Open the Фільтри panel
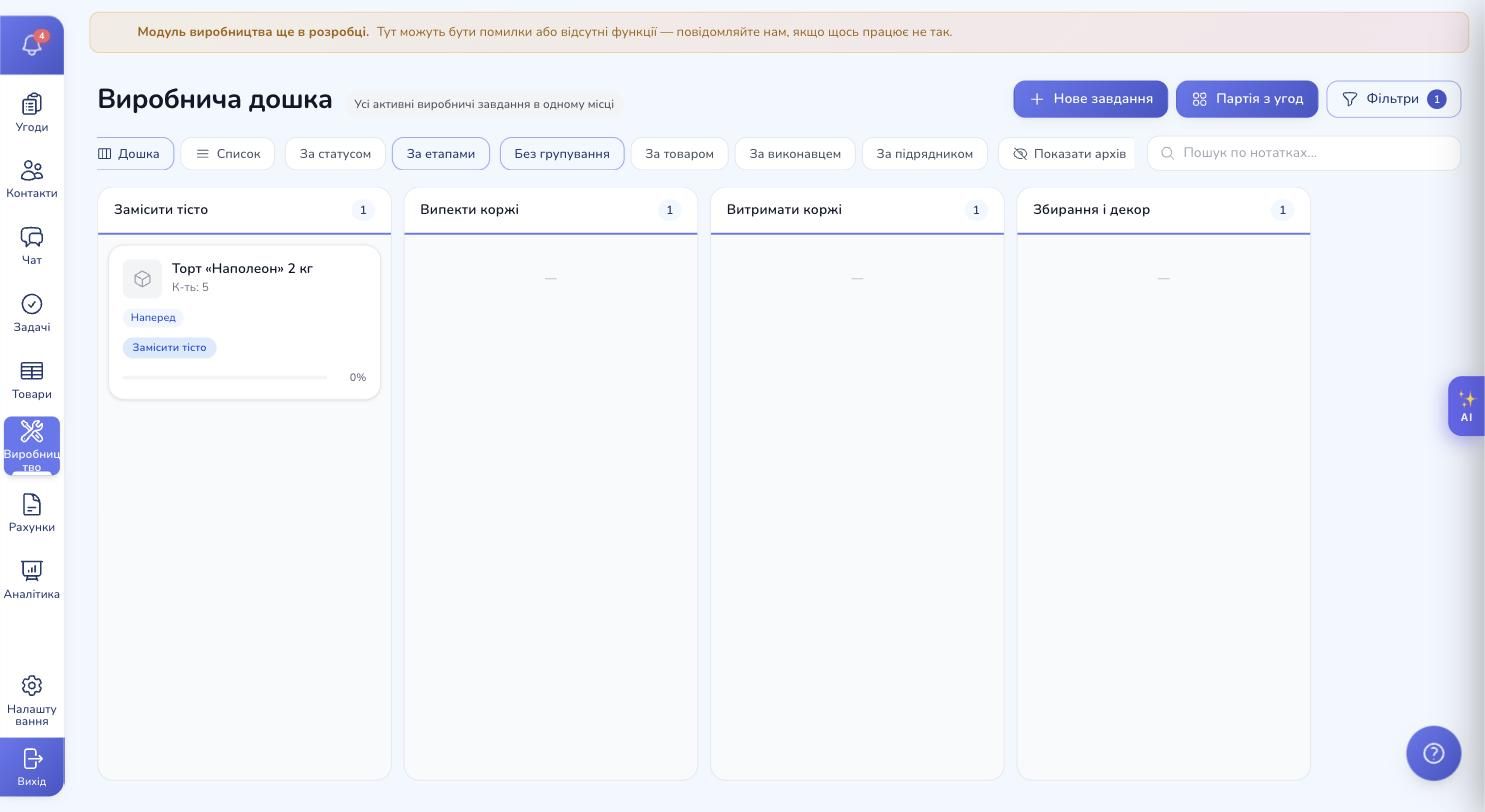The height and width of the screenshot is (812, 1485). pyautogui.click(x=1393, y=99)
